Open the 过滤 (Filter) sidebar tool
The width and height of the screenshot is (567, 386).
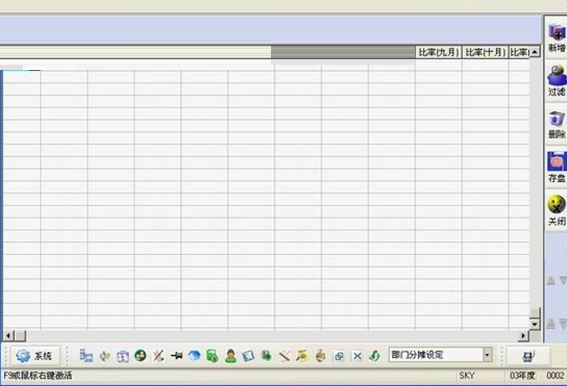pos(557,80)
